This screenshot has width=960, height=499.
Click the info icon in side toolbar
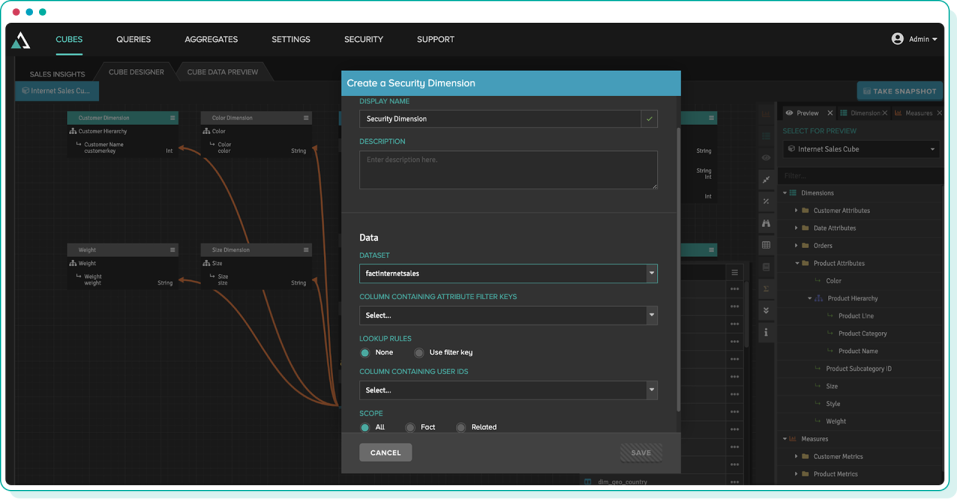[766, 332]
